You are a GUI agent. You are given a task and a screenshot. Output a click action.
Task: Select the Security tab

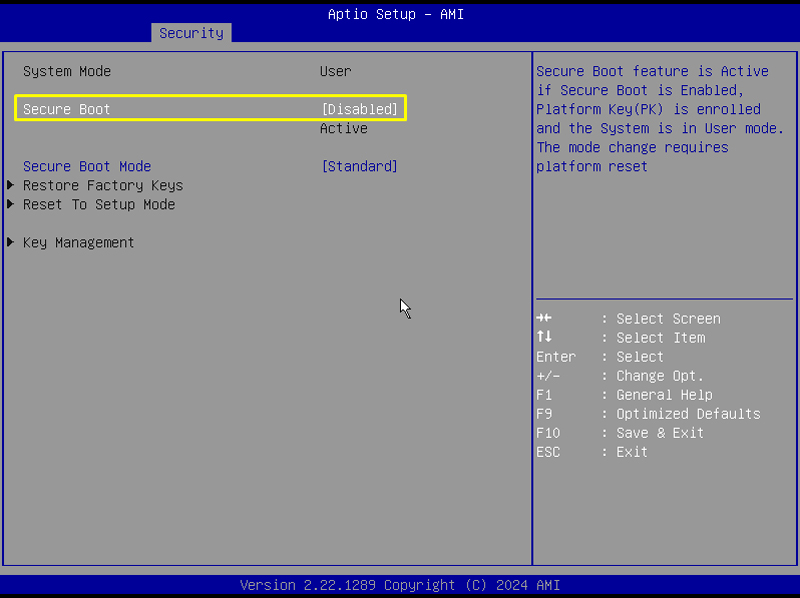191,33
